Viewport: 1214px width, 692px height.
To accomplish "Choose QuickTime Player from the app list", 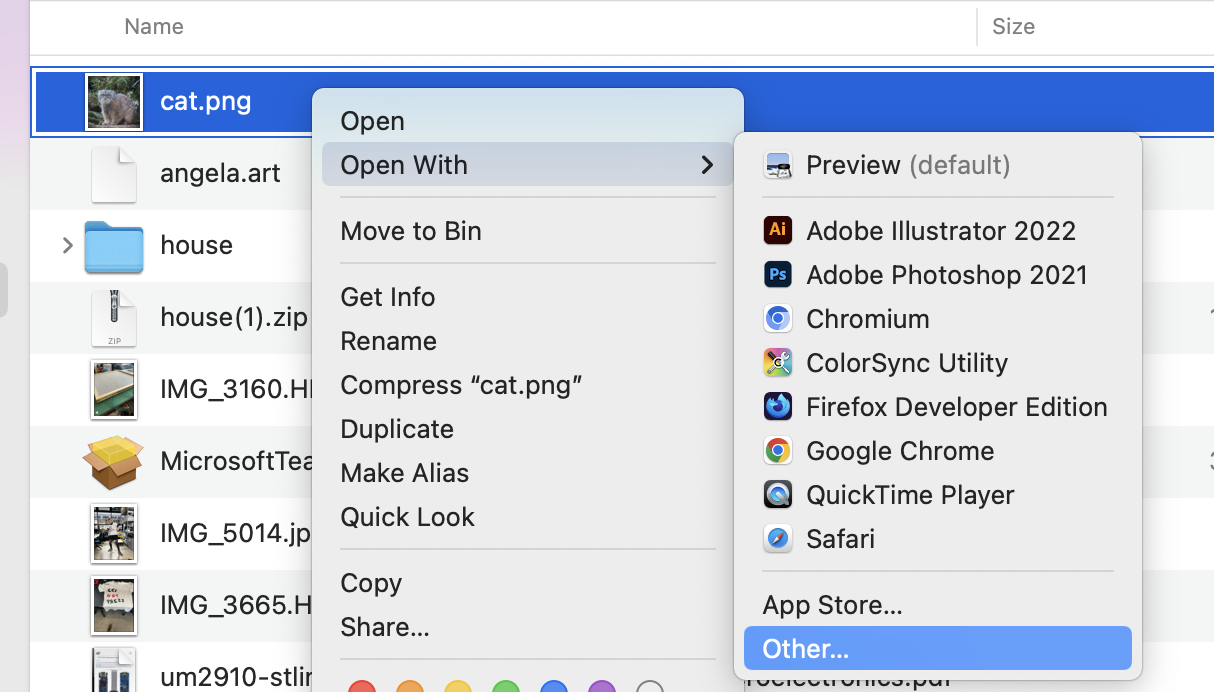I will click(938, 495).
